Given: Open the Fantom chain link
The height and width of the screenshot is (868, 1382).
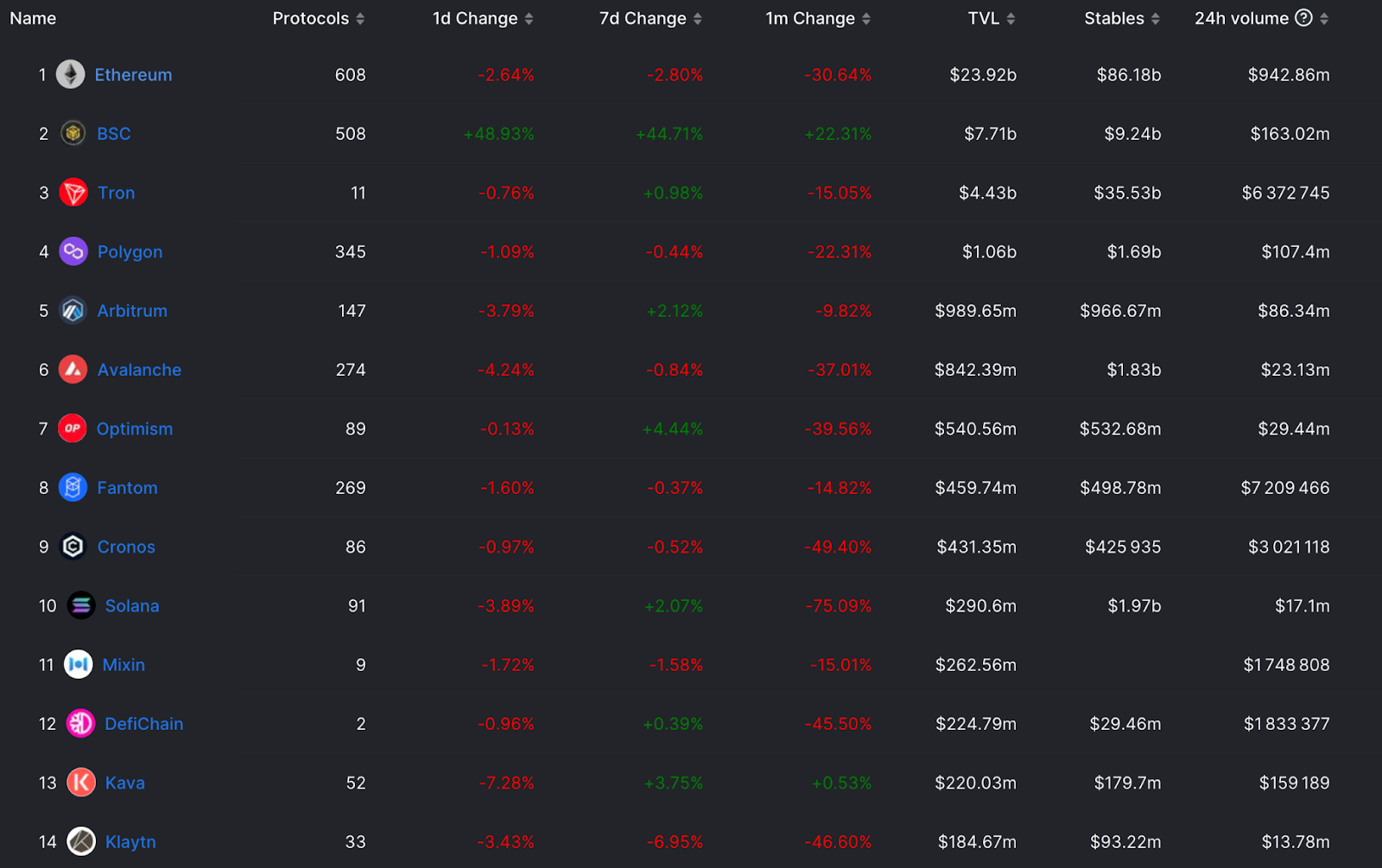Looking at the screenshot, I should (x=127, y=488).
